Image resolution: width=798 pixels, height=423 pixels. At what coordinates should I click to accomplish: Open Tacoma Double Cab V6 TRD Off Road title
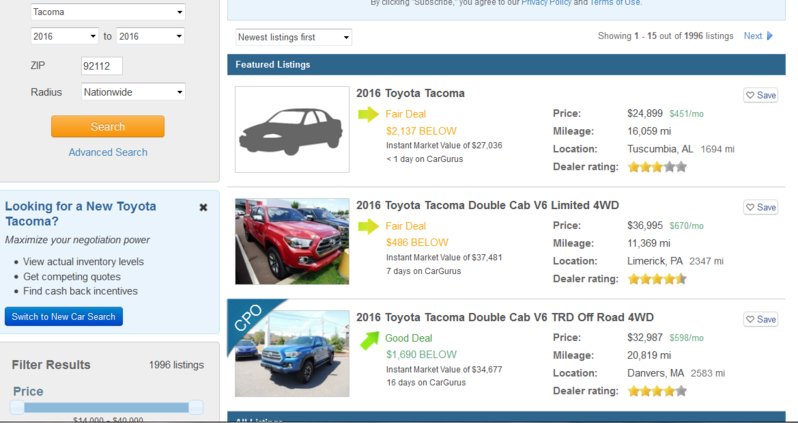[x=505, y=317]
